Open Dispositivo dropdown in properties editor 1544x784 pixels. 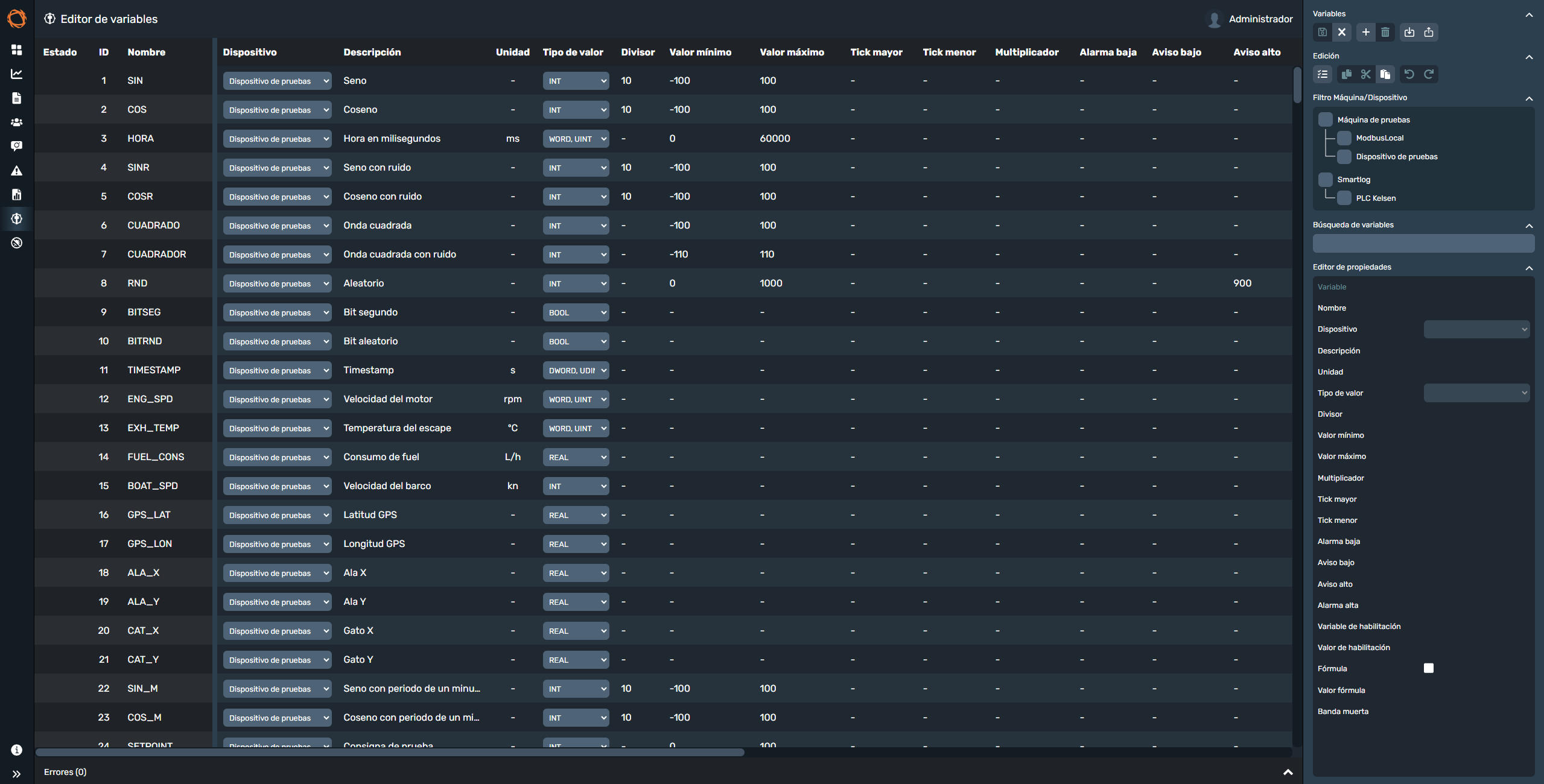coord(1476,329)
